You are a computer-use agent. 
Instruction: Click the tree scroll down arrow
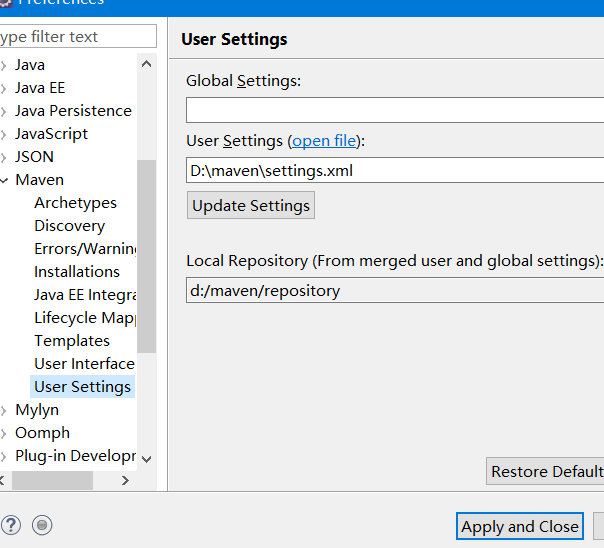pos(147,458)
